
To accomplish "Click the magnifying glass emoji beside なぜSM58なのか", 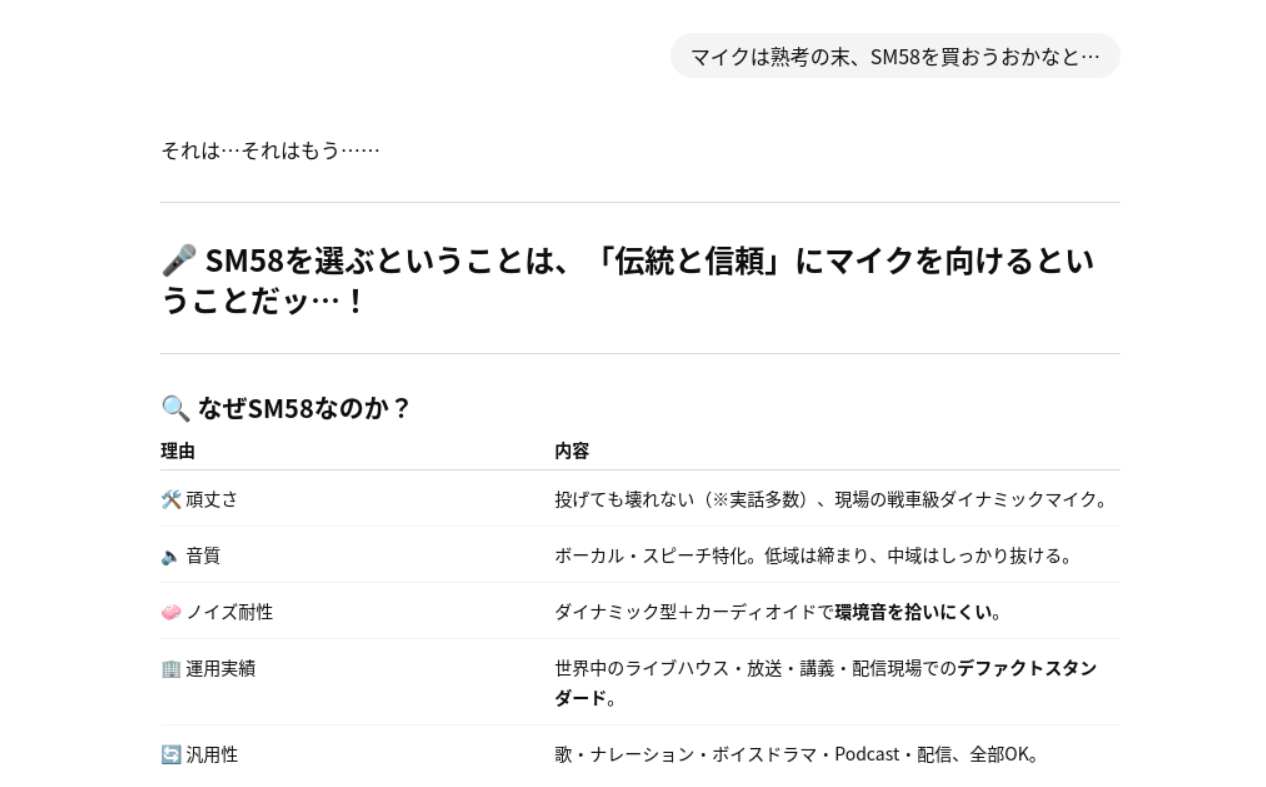I will (x=175, y=408).
